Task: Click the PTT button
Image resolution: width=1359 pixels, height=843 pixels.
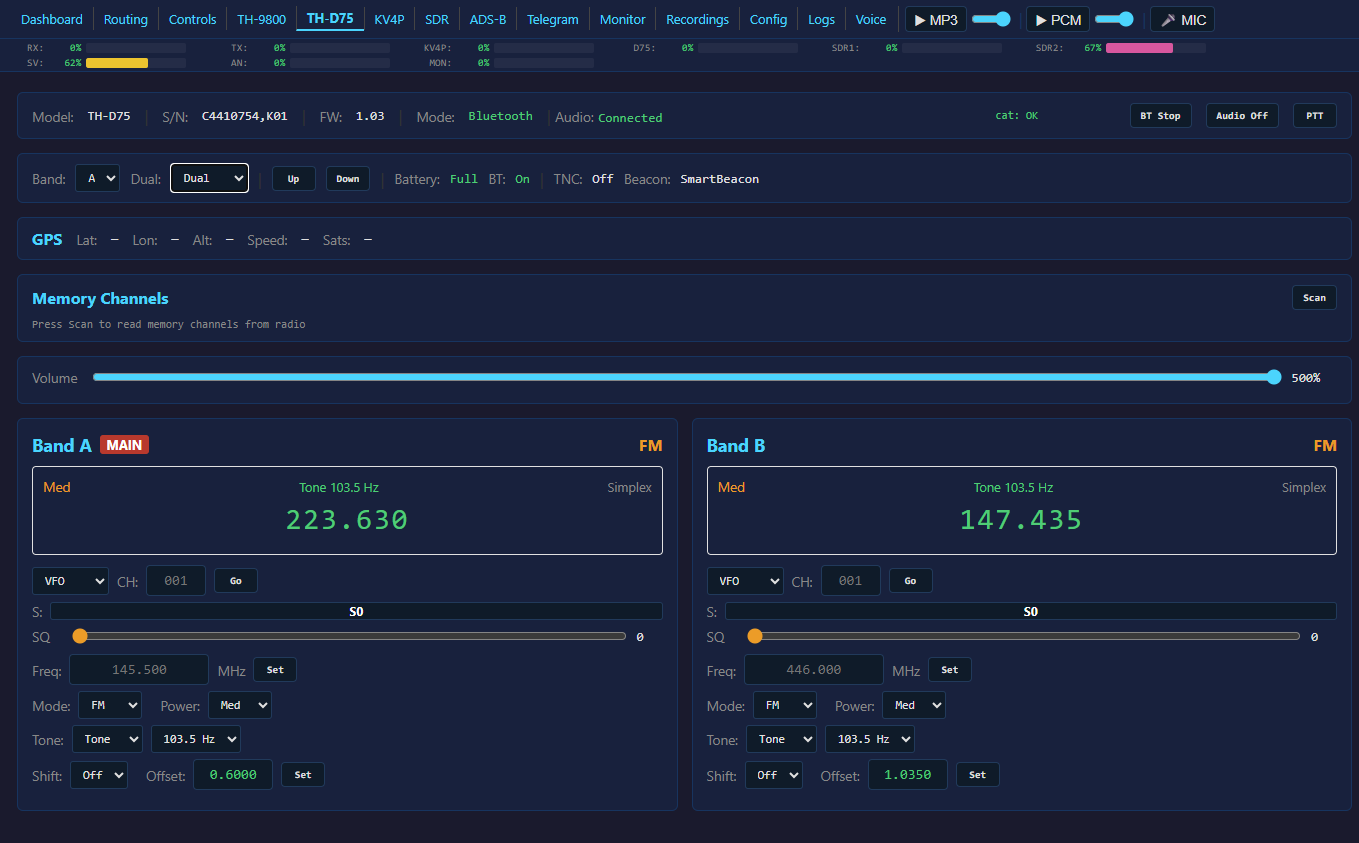Action: [x=1315, y=116]
